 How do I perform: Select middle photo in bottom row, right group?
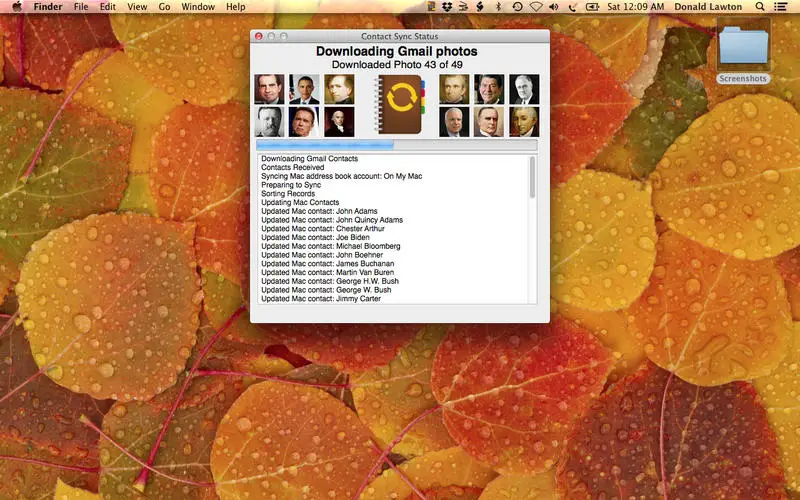(489, 121)
